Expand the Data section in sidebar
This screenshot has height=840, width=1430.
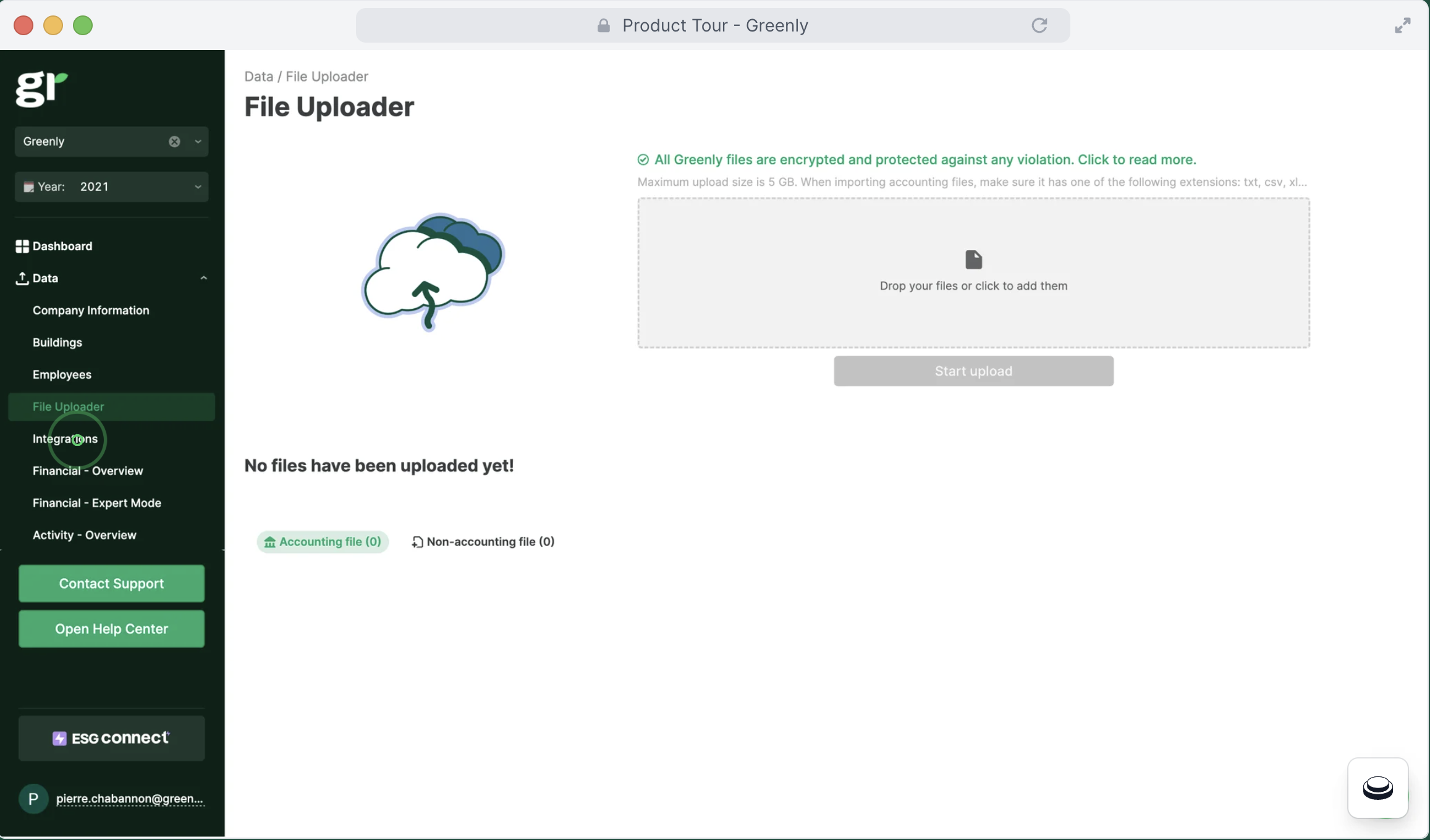click(x=203, y=278)
